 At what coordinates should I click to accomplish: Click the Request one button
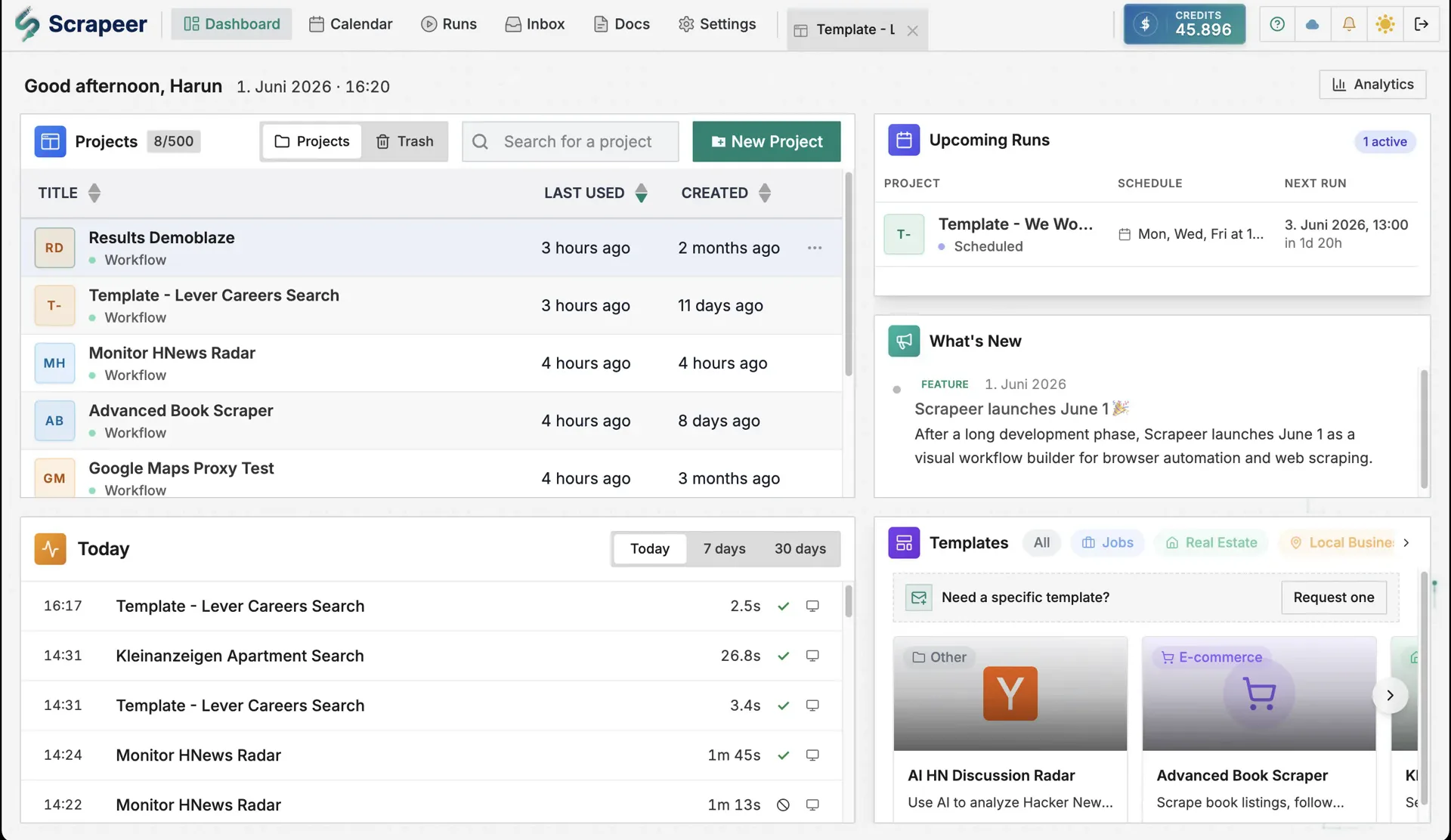(1334, 598)
